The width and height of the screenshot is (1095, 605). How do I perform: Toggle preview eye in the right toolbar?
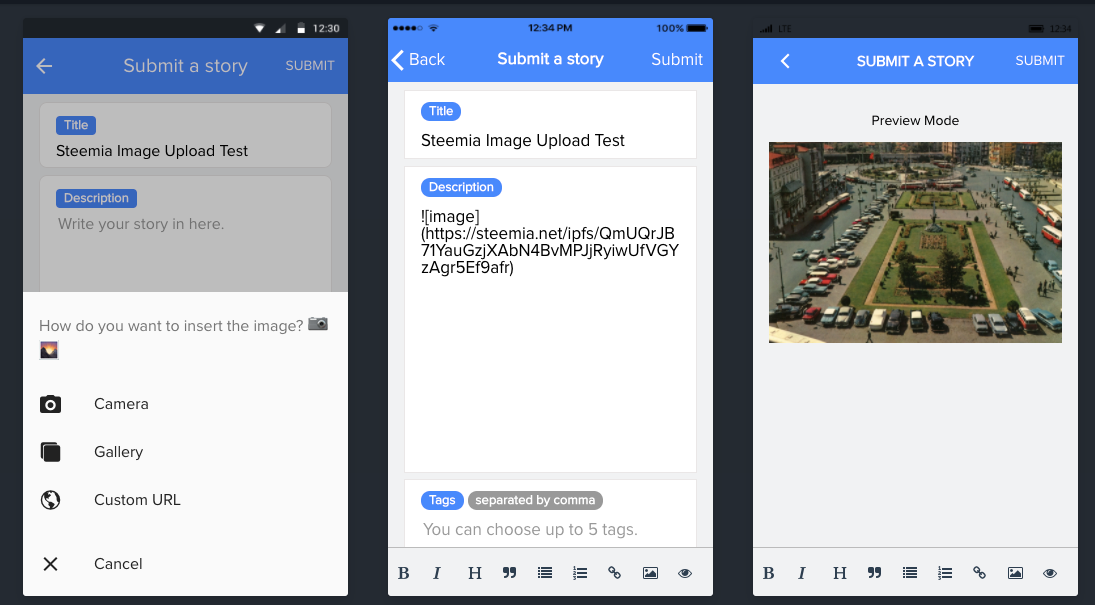[1050, 573]
